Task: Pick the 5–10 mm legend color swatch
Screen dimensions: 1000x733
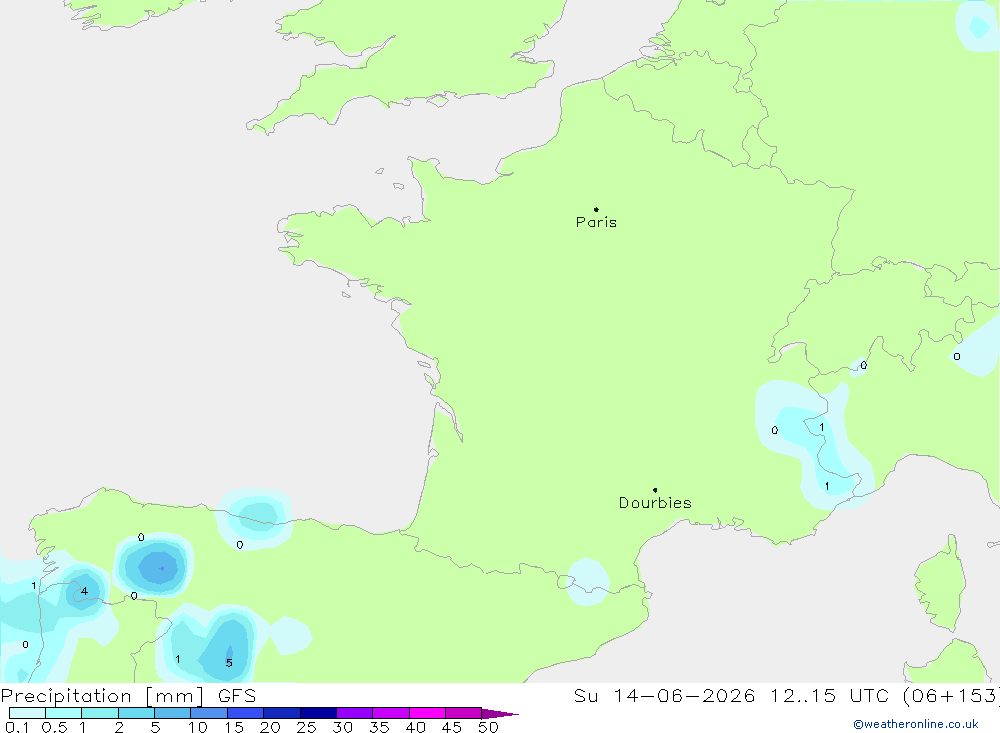Action: point(172,713)
